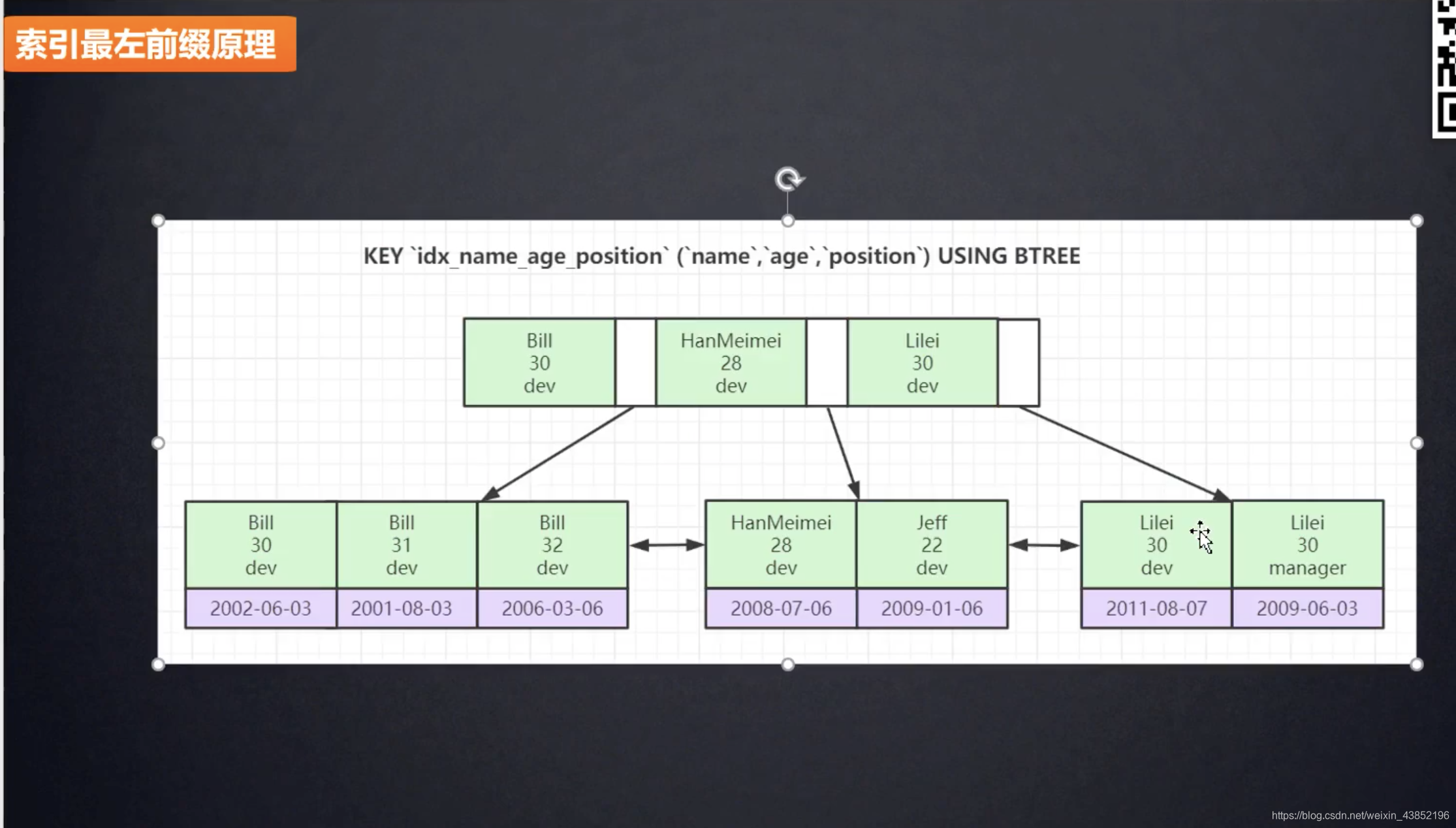The image size is (1456, 828).
Task: Click the white pointer cell after root HanMeimei
Action: [x=827, y=362]
